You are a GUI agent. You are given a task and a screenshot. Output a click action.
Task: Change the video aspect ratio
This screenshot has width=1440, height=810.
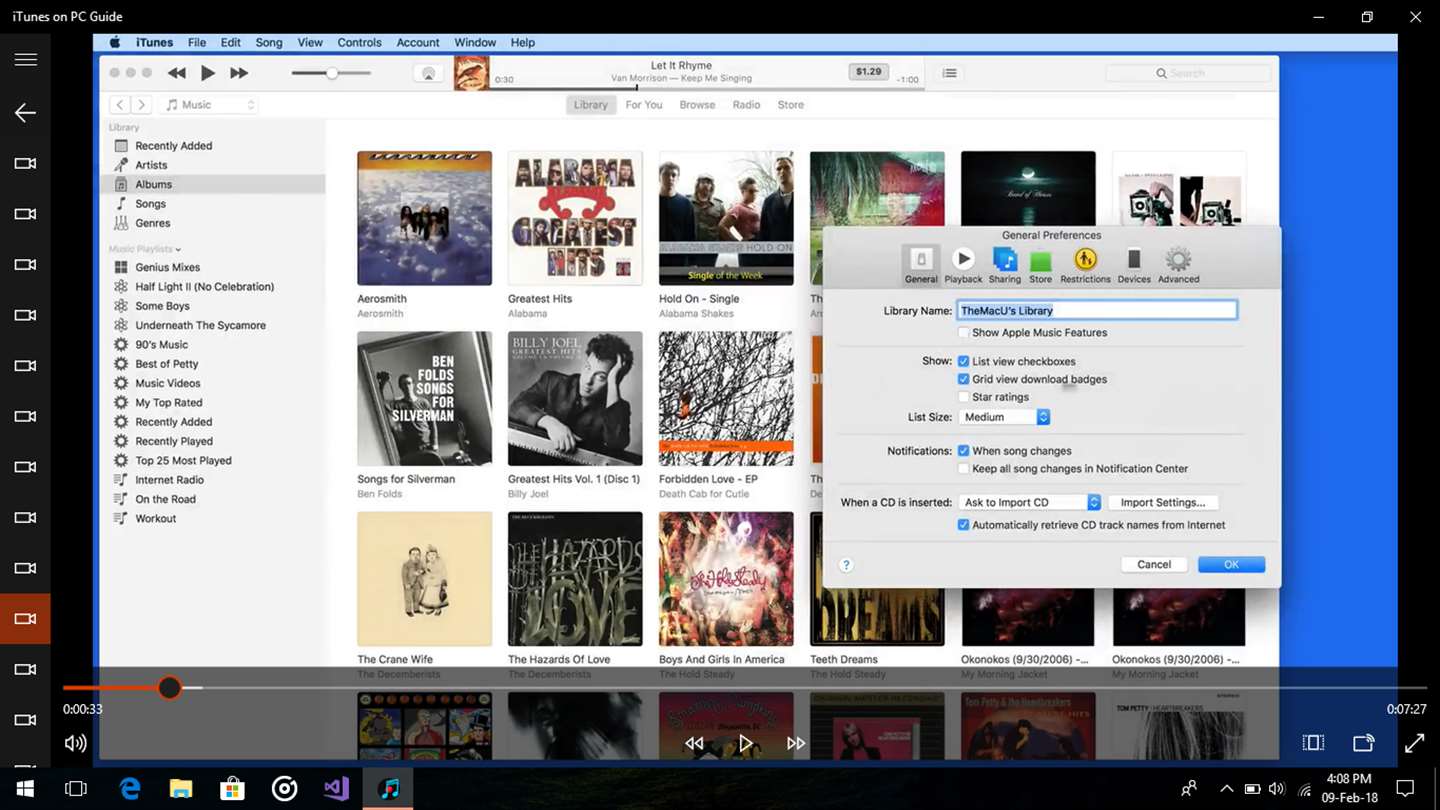[1313, 743]
